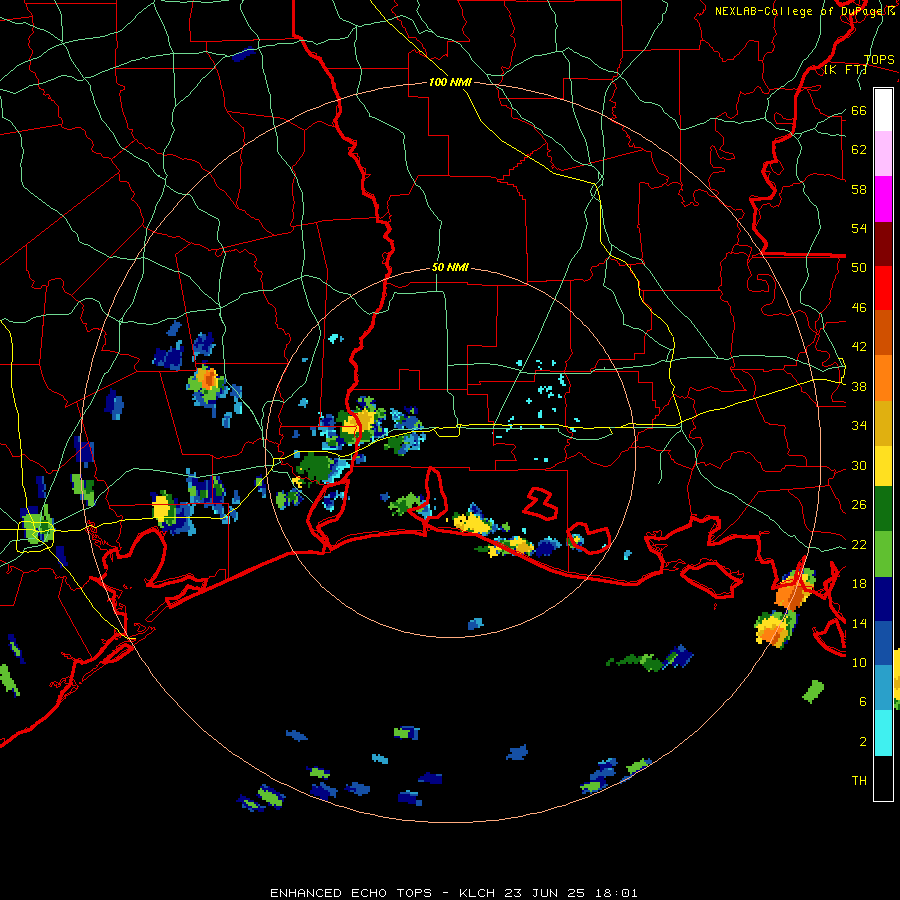Screen dimensions: 900x900
Task: Click the 22 legend value
Action: [859, 544]
